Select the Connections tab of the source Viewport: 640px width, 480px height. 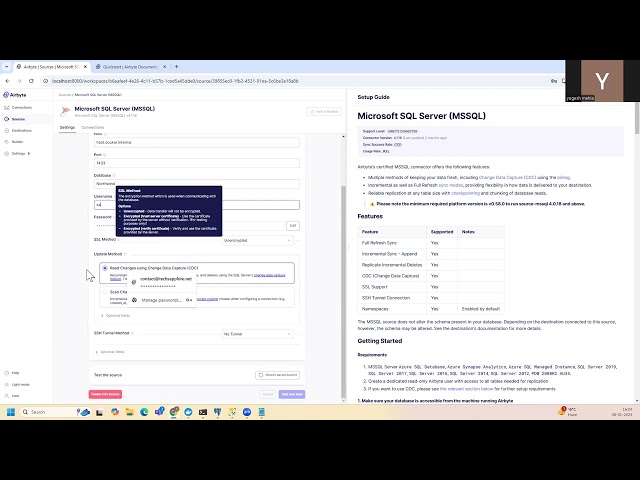tap(93, 127)
